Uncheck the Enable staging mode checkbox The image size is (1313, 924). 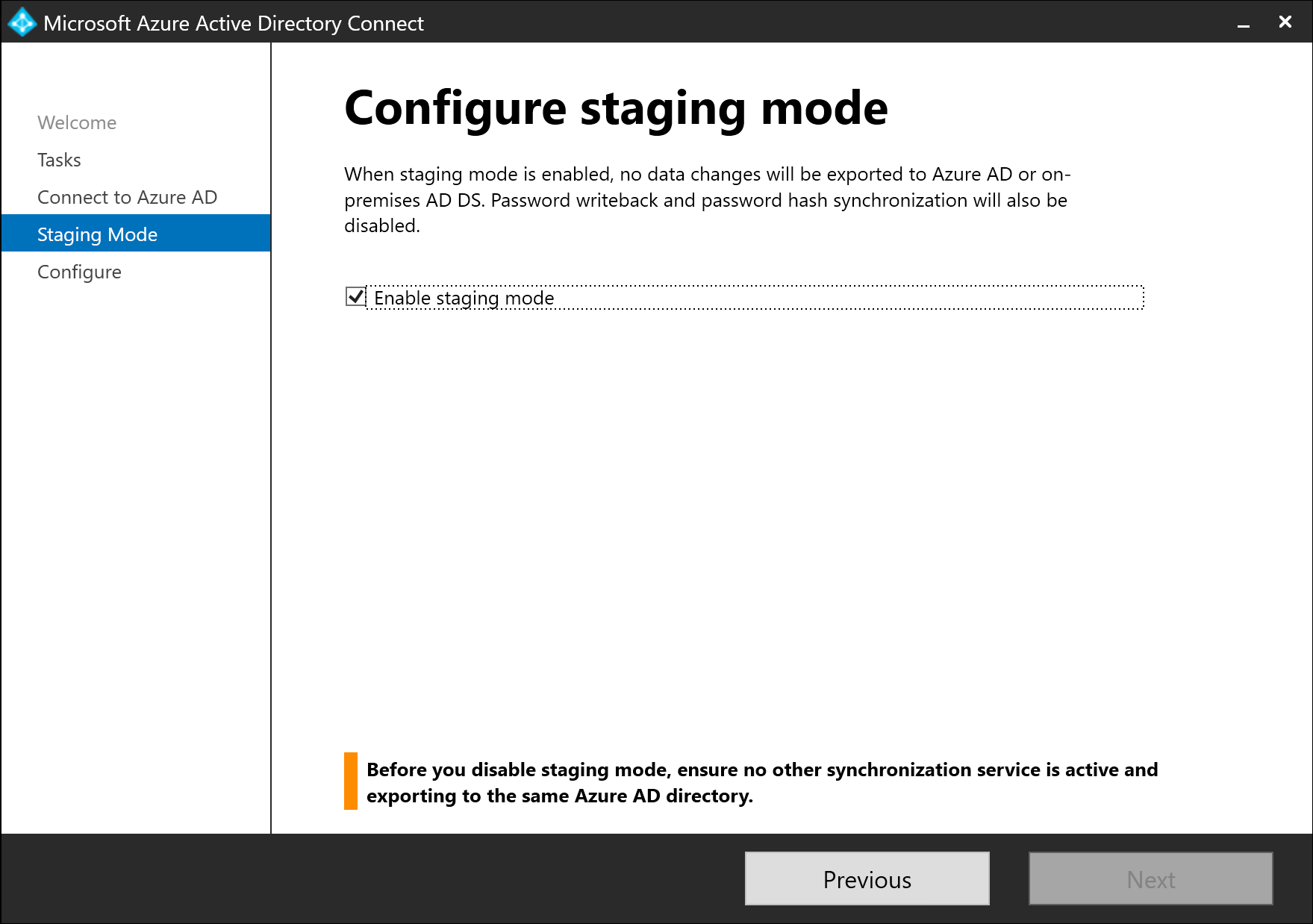click(x=355, y=297)
